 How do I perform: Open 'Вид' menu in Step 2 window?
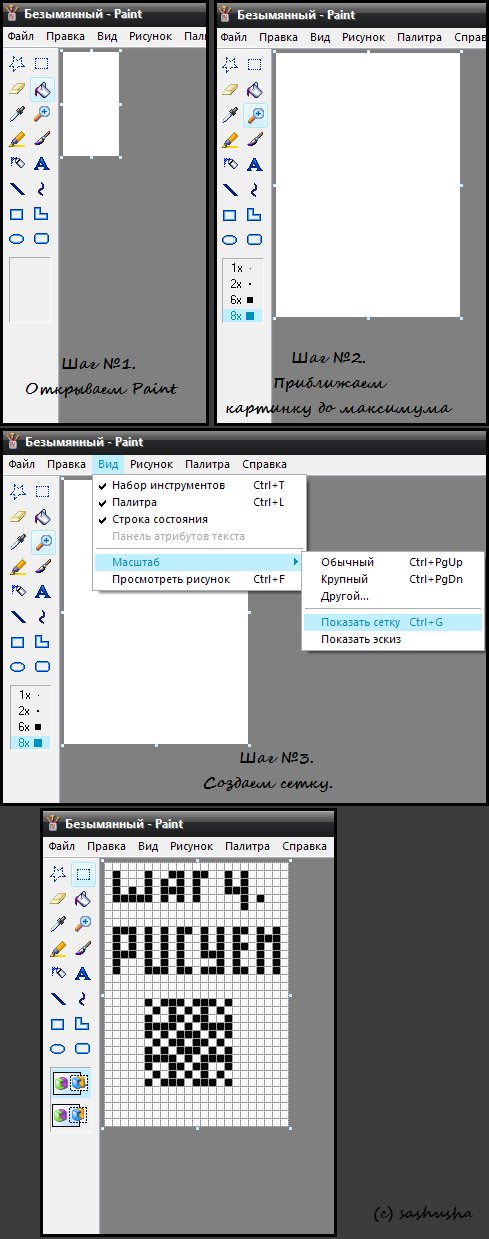click(320, 36)
